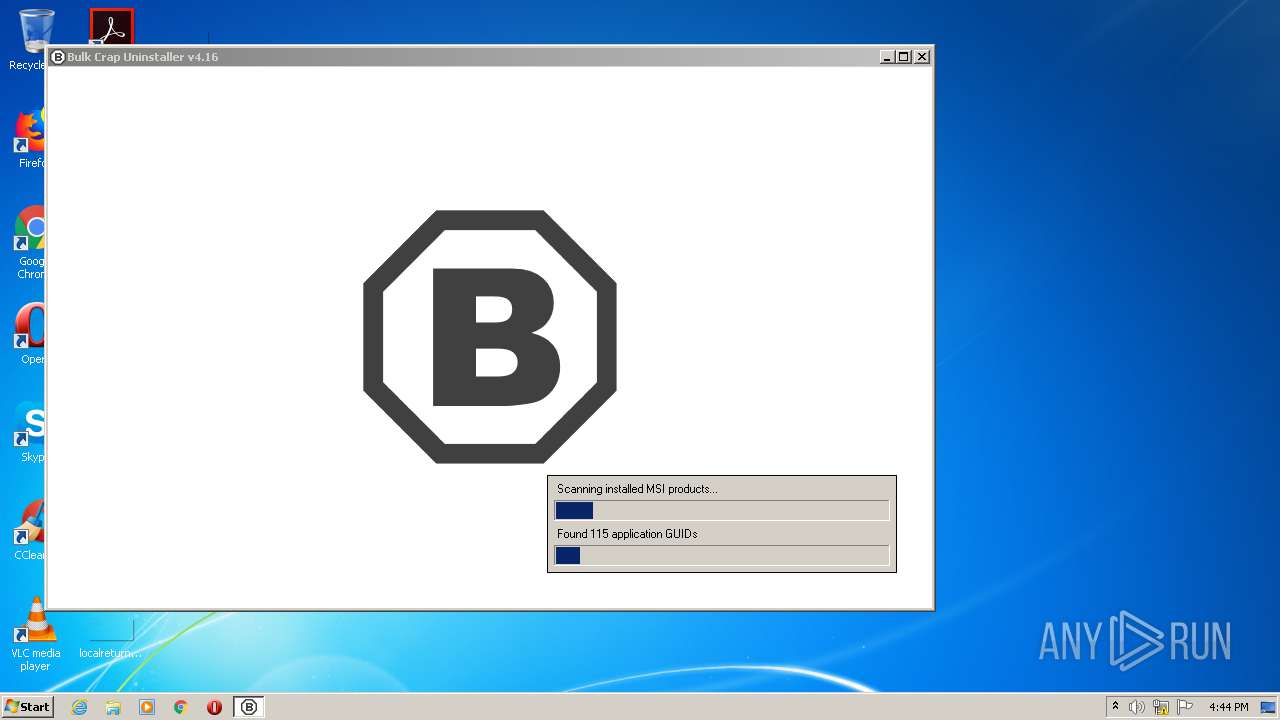This screenshot has height=720, width=1280.
Task: Open Opera from the taskbar
Action: click(214, 707)
